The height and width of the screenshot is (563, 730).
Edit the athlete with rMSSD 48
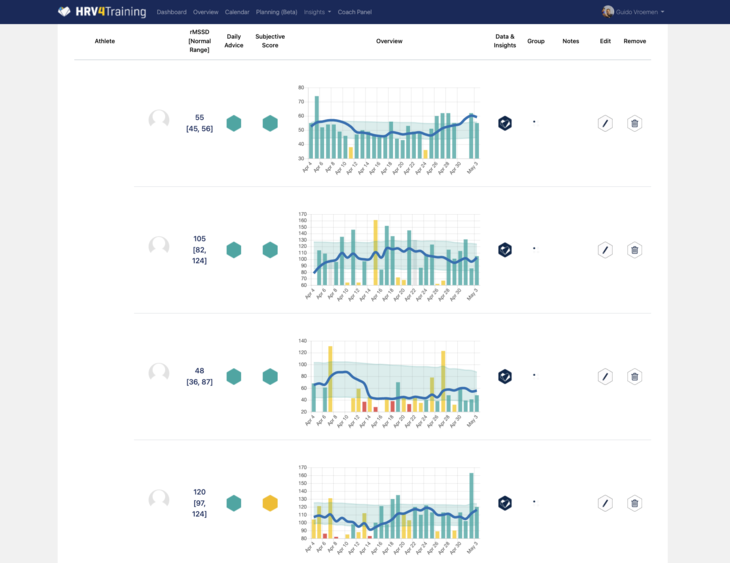pos(605,377)
